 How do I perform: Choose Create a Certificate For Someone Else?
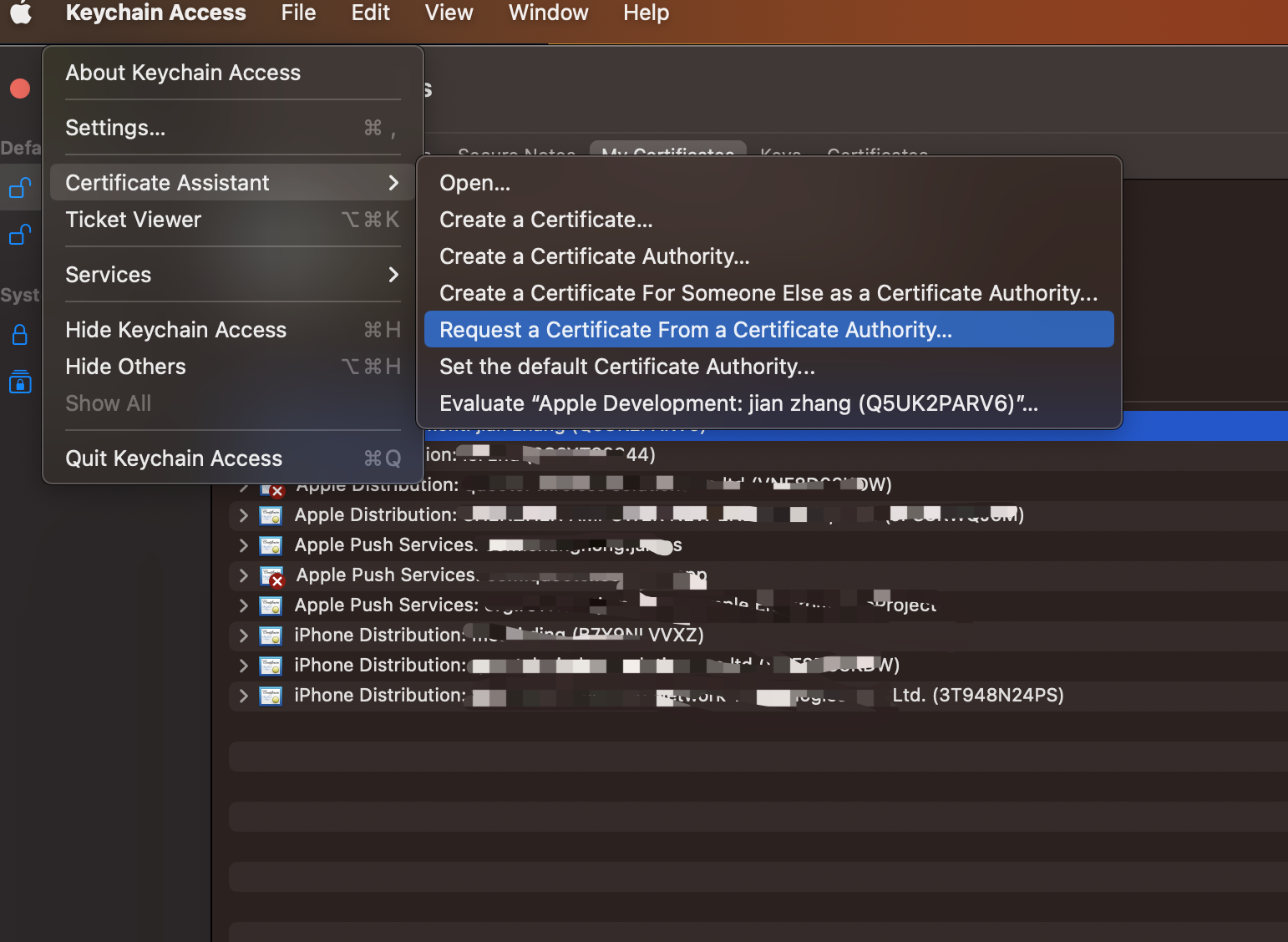coord(769,293)
